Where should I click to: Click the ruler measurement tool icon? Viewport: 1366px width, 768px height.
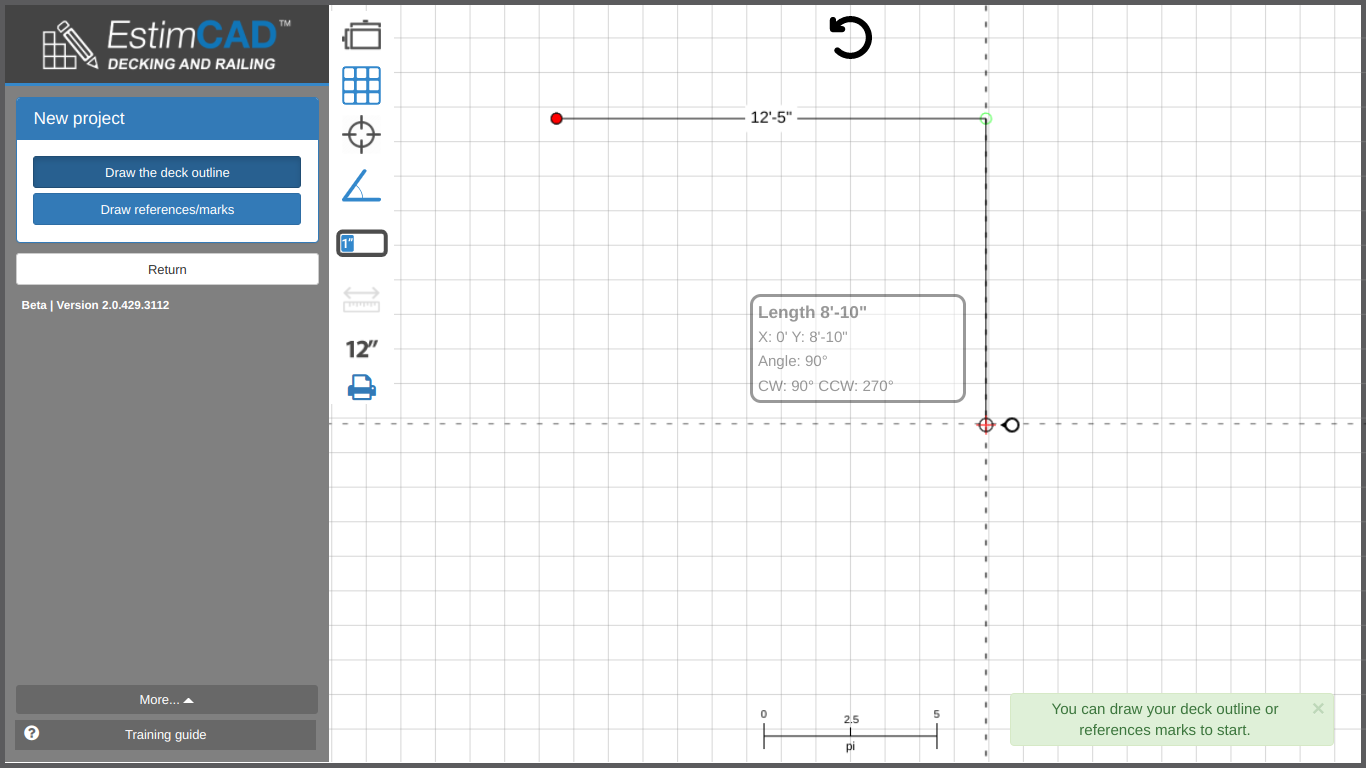click(361, 299)
